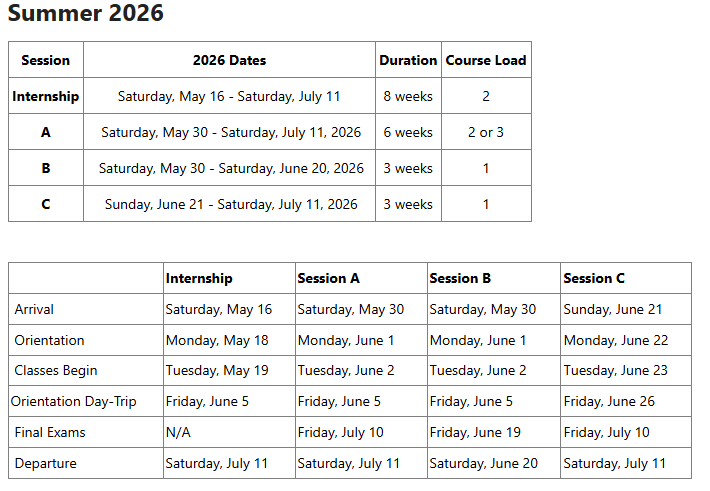Select the Internship dates May 16 - July 11
The width and height of the screenshot is (710, 491).
[229, 97]
